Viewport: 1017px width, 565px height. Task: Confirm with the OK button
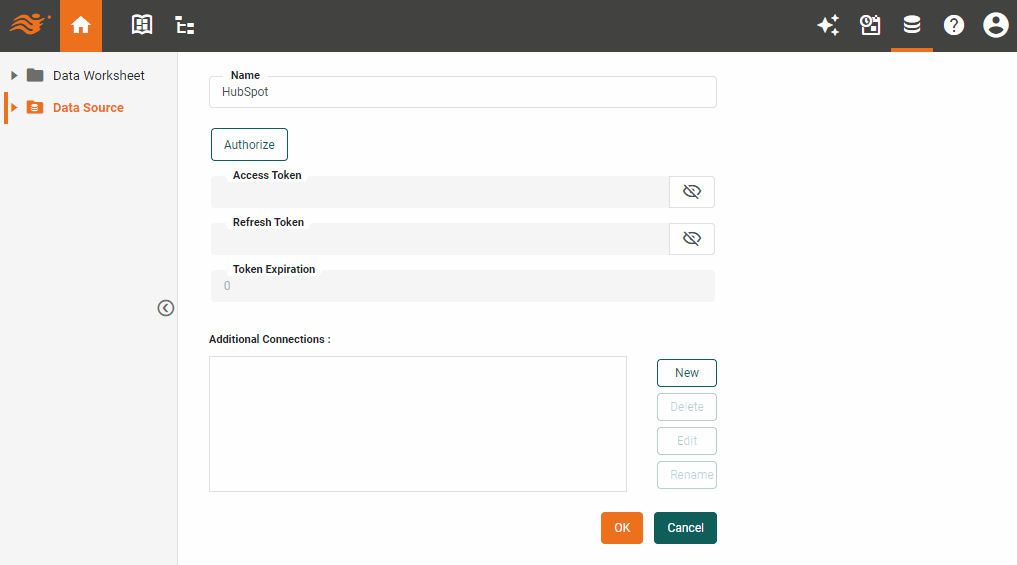pos(622,528)
